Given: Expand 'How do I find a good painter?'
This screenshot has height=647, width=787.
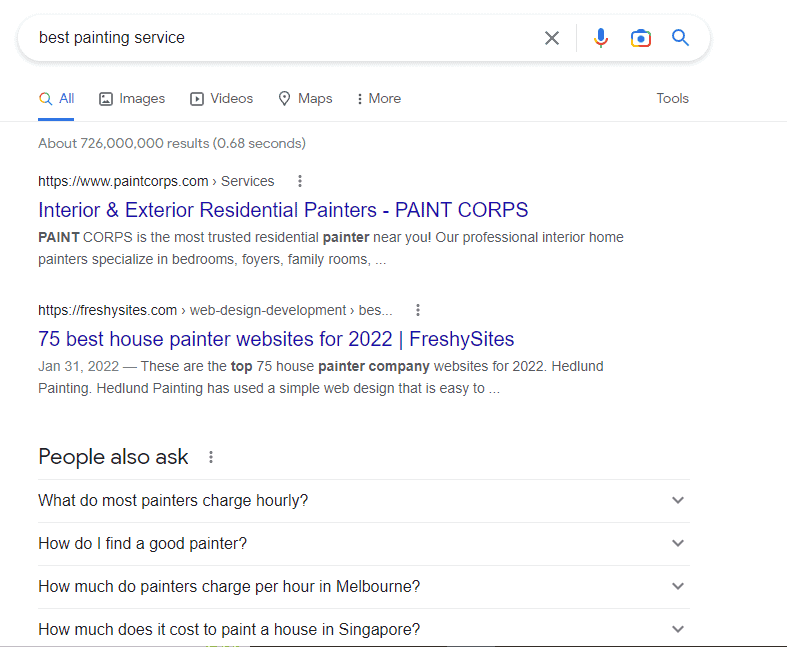Looking at the screenshot, I should point(364,544).
